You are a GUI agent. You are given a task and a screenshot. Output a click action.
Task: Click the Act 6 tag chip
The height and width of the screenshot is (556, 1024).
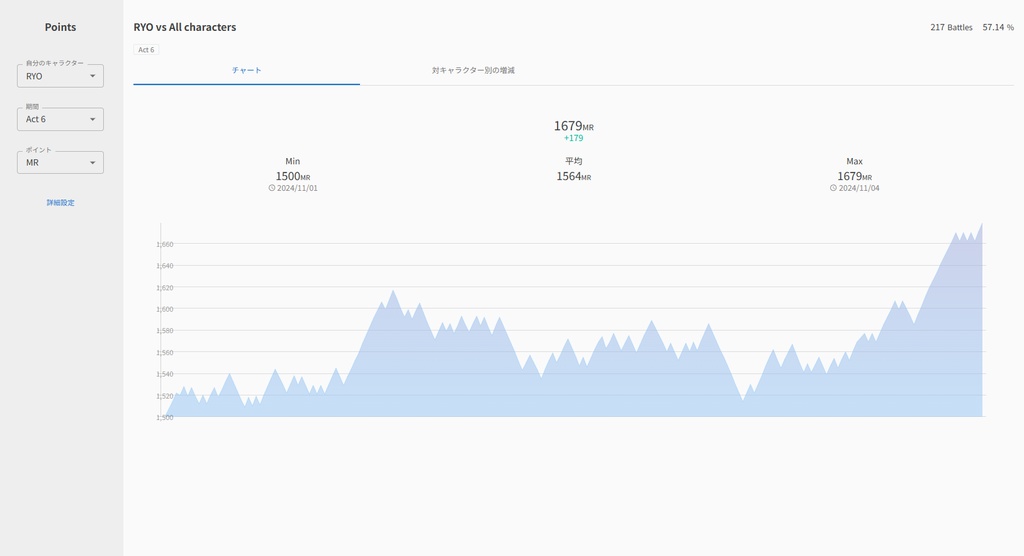tap(146, 50)
